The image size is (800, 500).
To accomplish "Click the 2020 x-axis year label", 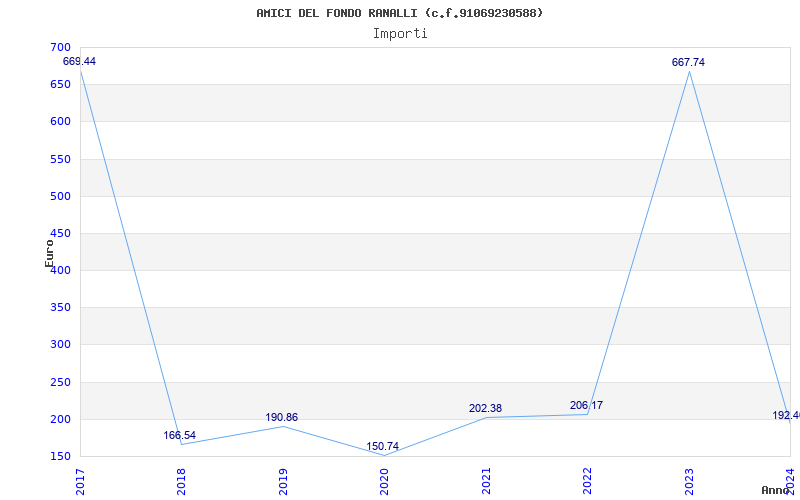I will [384, 481].
